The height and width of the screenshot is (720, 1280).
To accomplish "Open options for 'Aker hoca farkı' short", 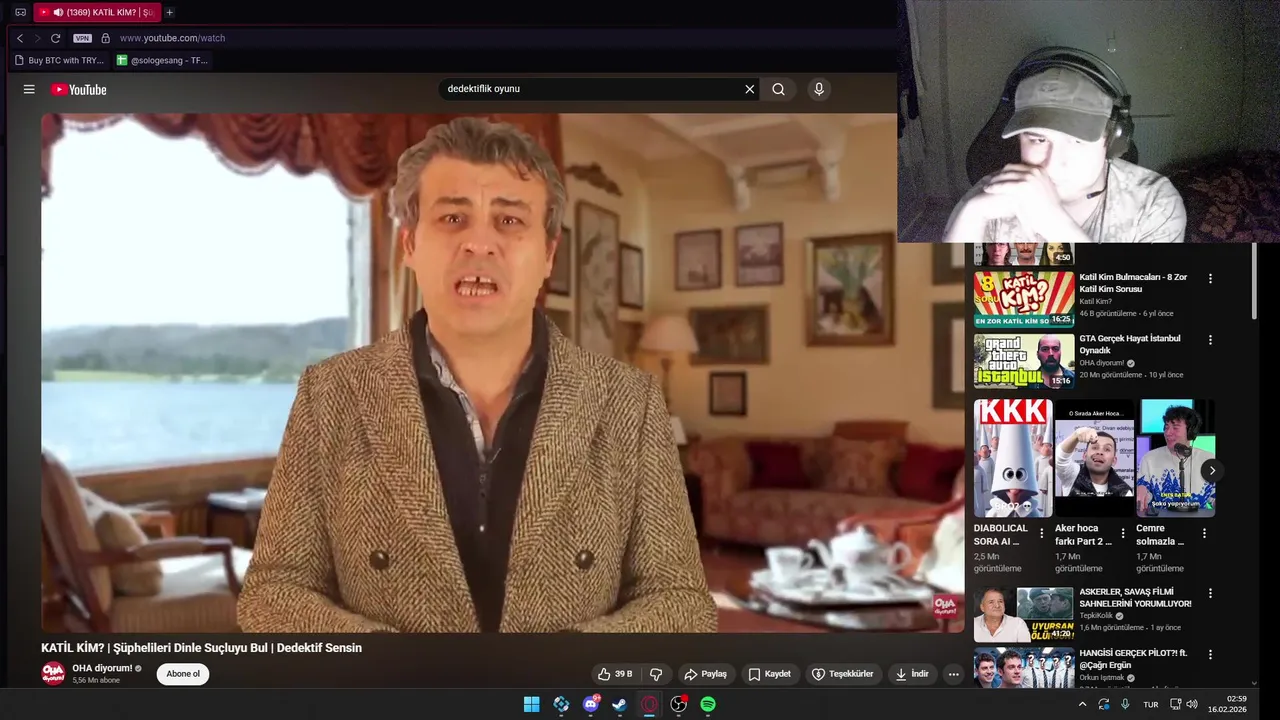I will pyautogui.click(x=1123, y=534).
